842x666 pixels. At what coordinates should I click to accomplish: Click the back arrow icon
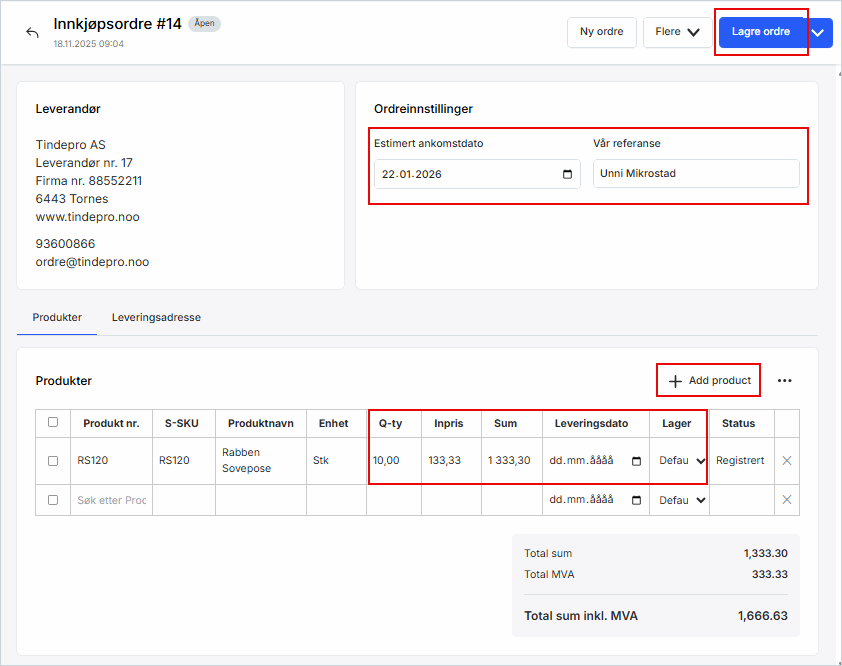click(x=32, y=32)
